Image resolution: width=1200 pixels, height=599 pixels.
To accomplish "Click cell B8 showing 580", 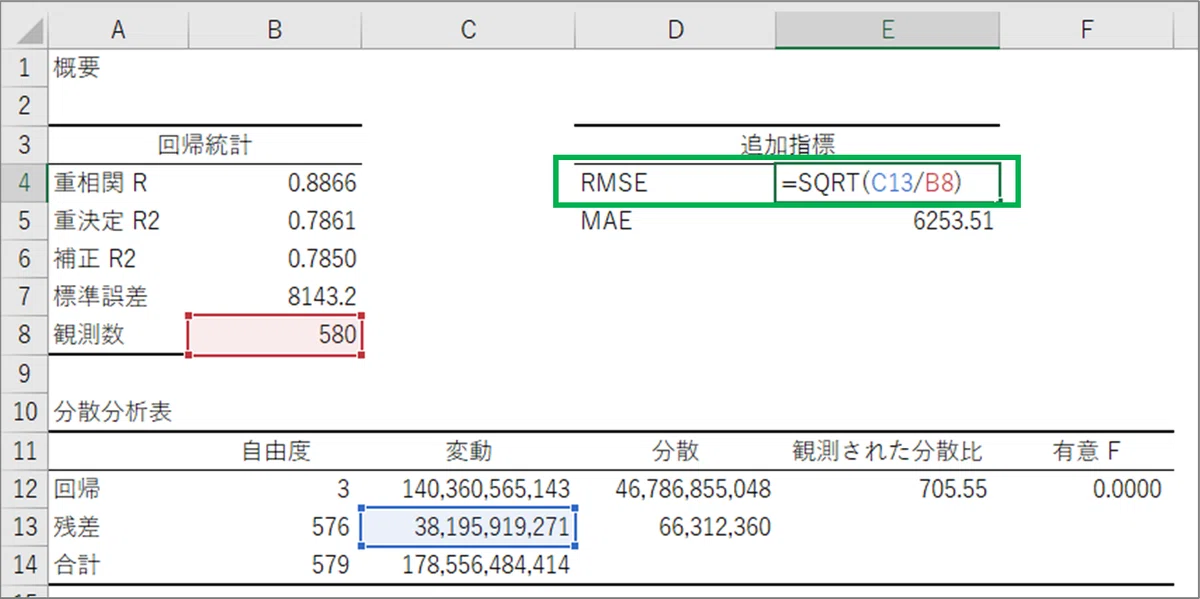I will [x=274, y=334].
